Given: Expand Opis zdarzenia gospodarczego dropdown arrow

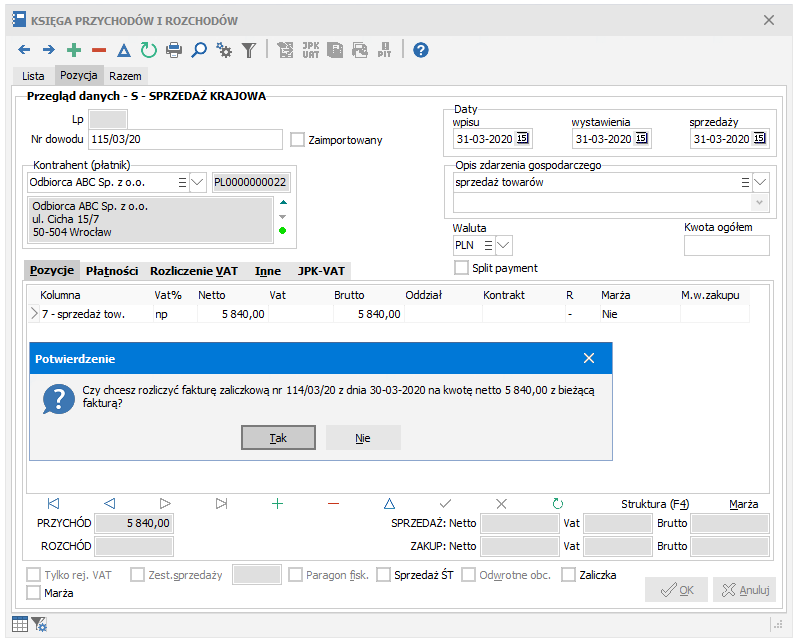Looking at the screenshot, I should click(x=760, y=182).
